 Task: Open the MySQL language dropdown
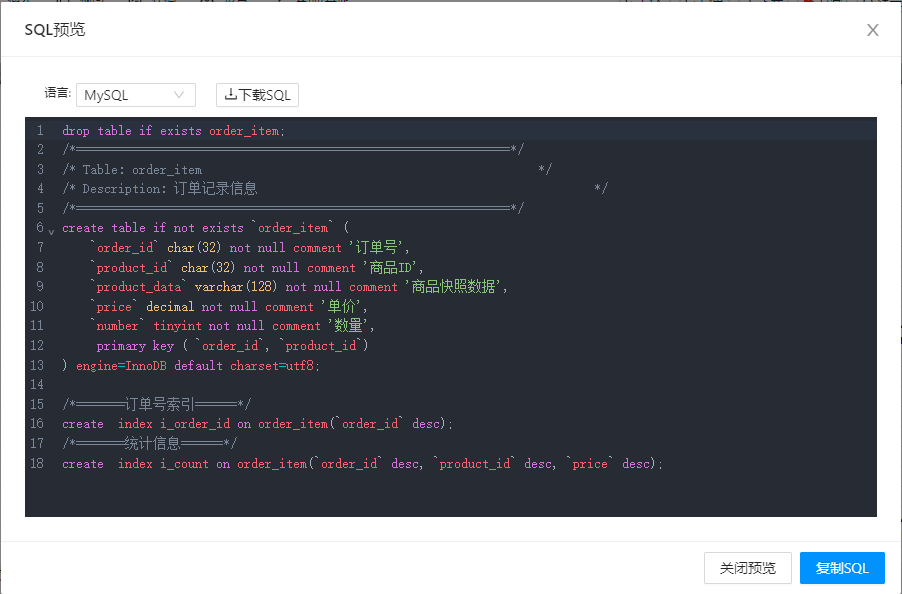click(135, 95)
